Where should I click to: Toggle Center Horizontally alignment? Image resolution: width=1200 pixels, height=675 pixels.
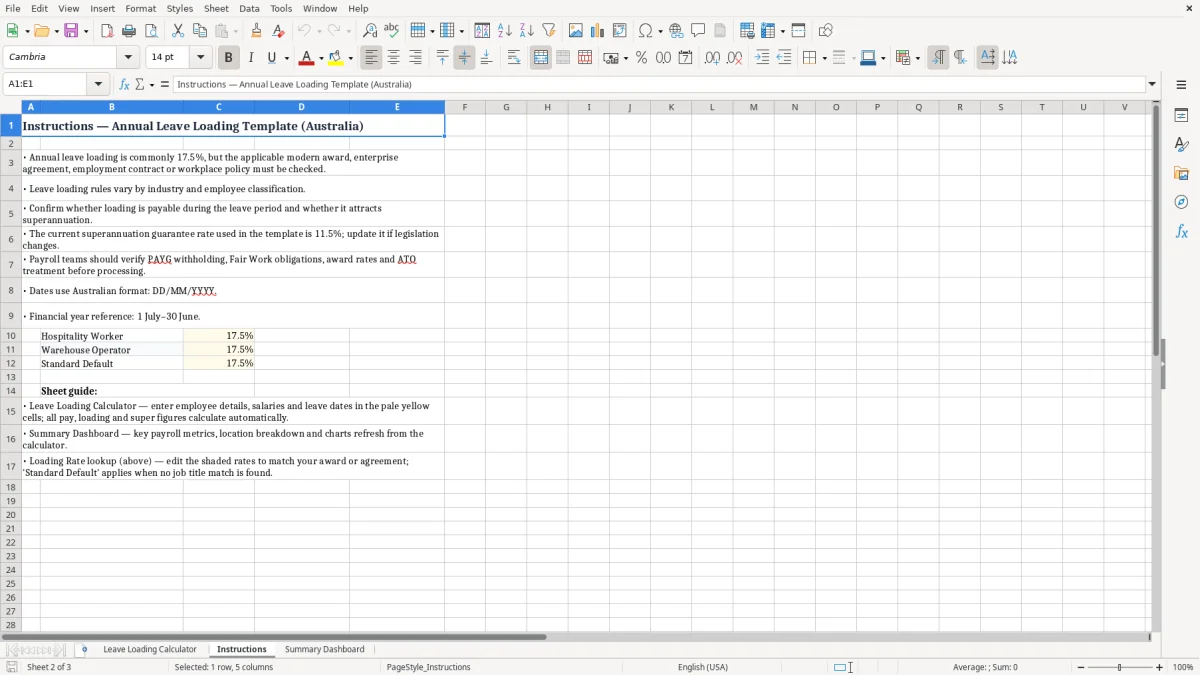click(x=394, y=58)
